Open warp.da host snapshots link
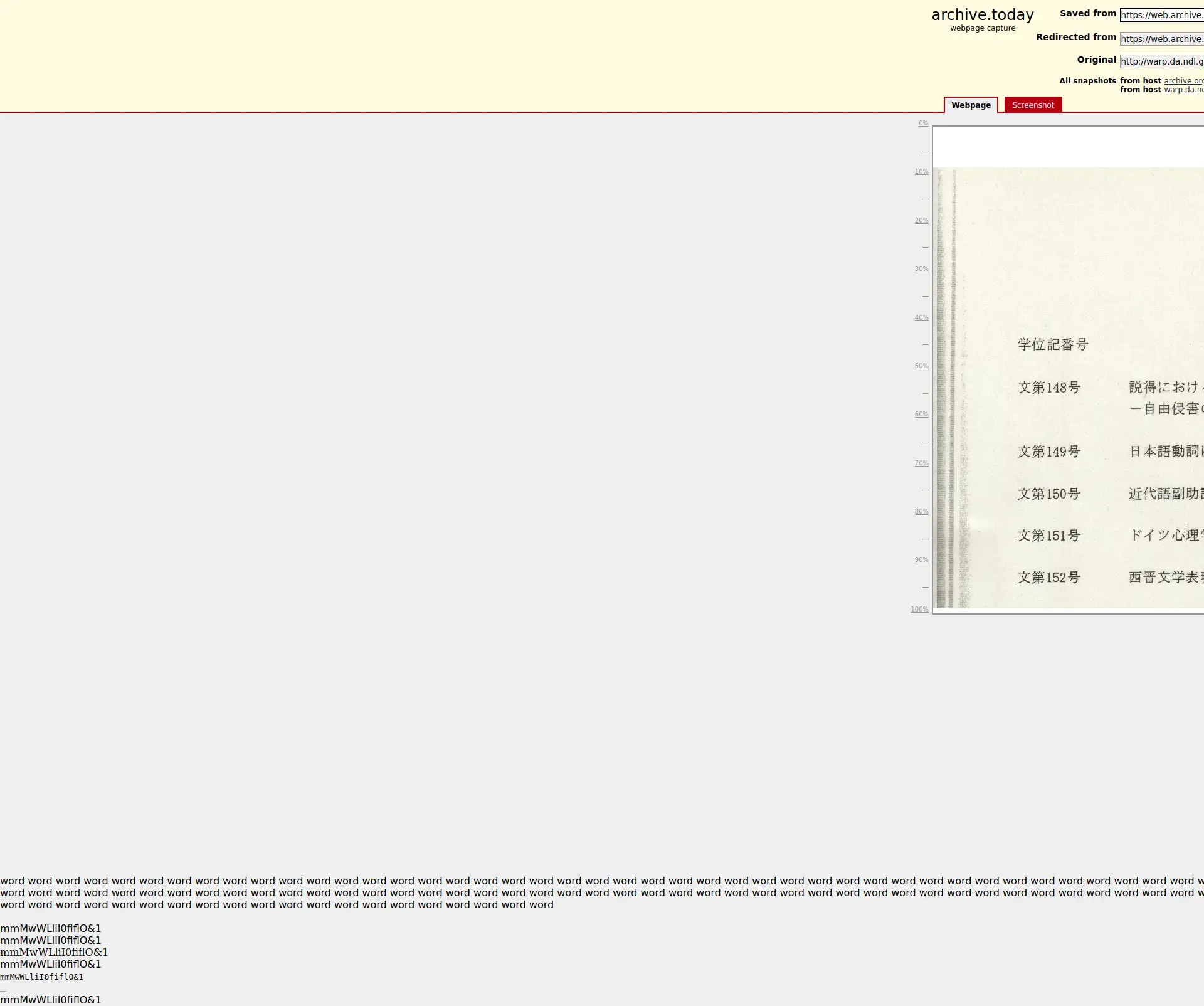The image size is (1204, 1006). (1183, 90)
